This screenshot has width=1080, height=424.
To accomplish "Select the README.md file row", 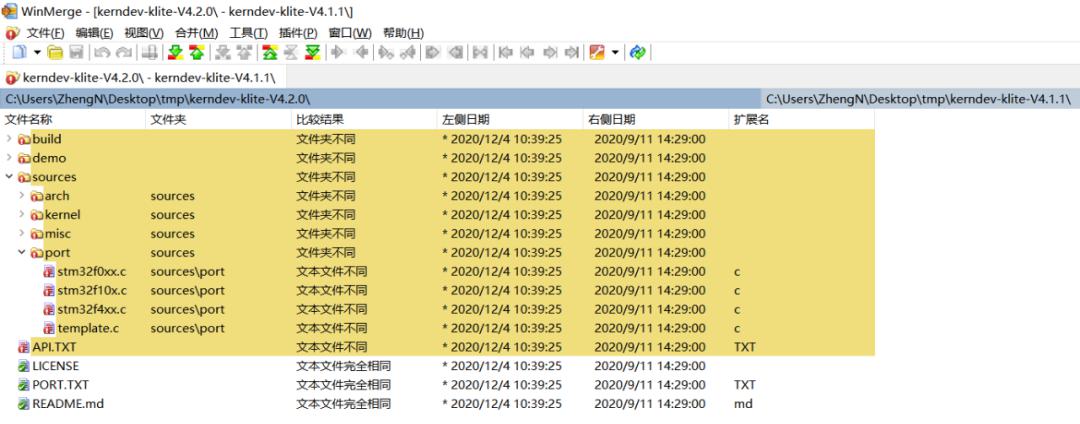I will 437,404.
